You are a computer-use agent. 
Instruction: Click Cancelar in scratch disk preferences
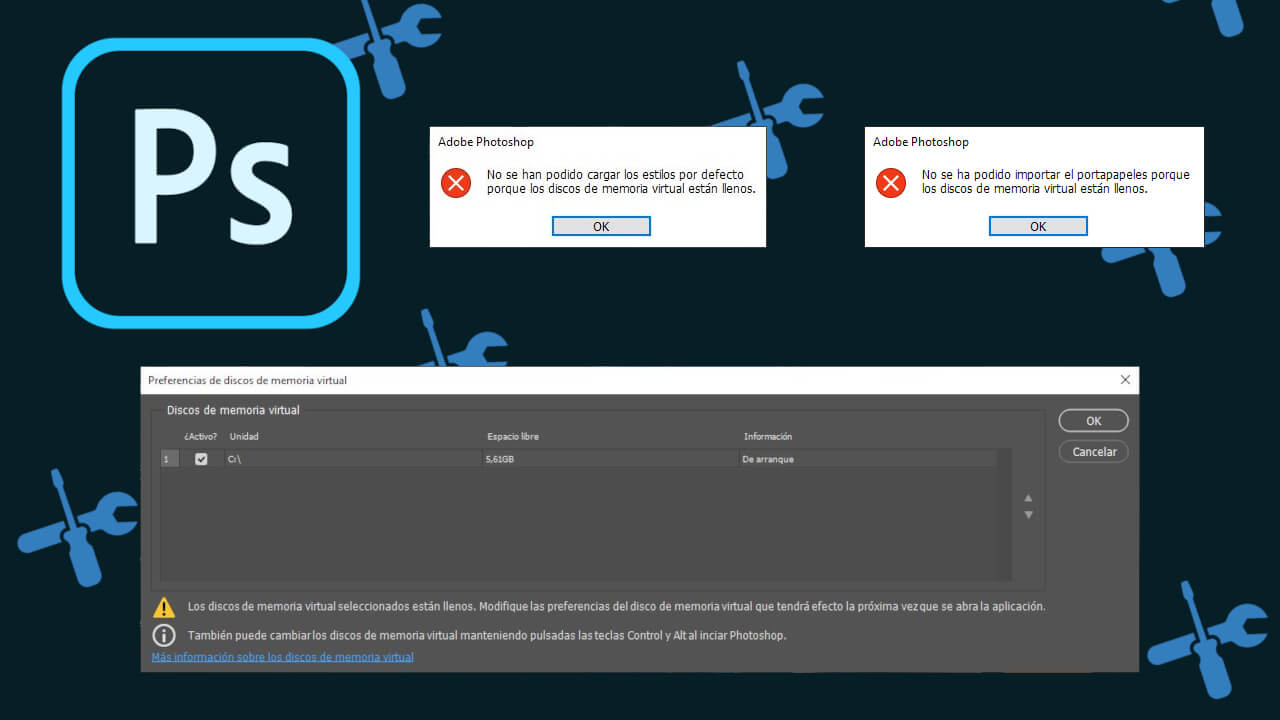point(1094,452)
